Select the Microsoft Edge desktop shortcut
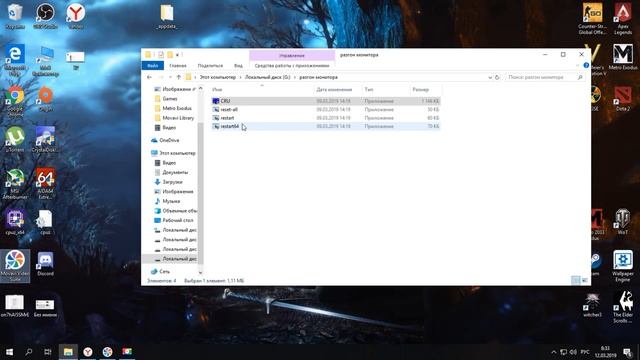 coord(15,60)
